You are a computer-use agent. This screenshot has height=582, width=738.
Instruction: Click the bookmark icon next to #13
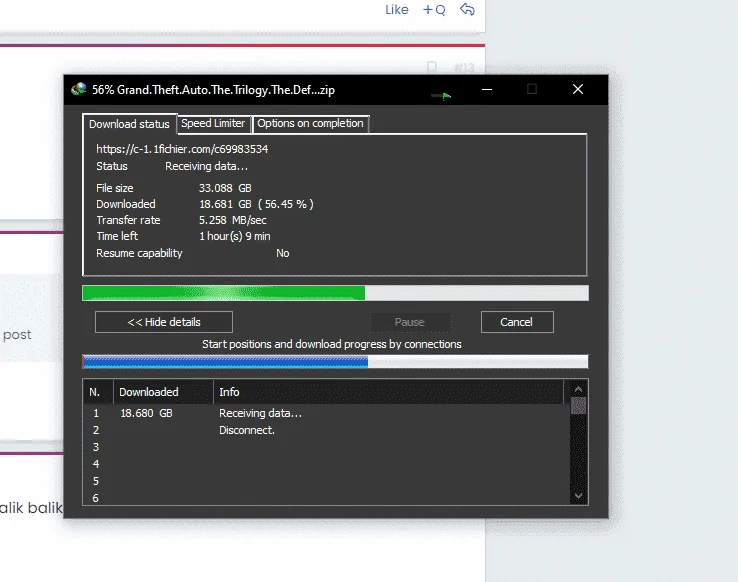pos(432,68)
